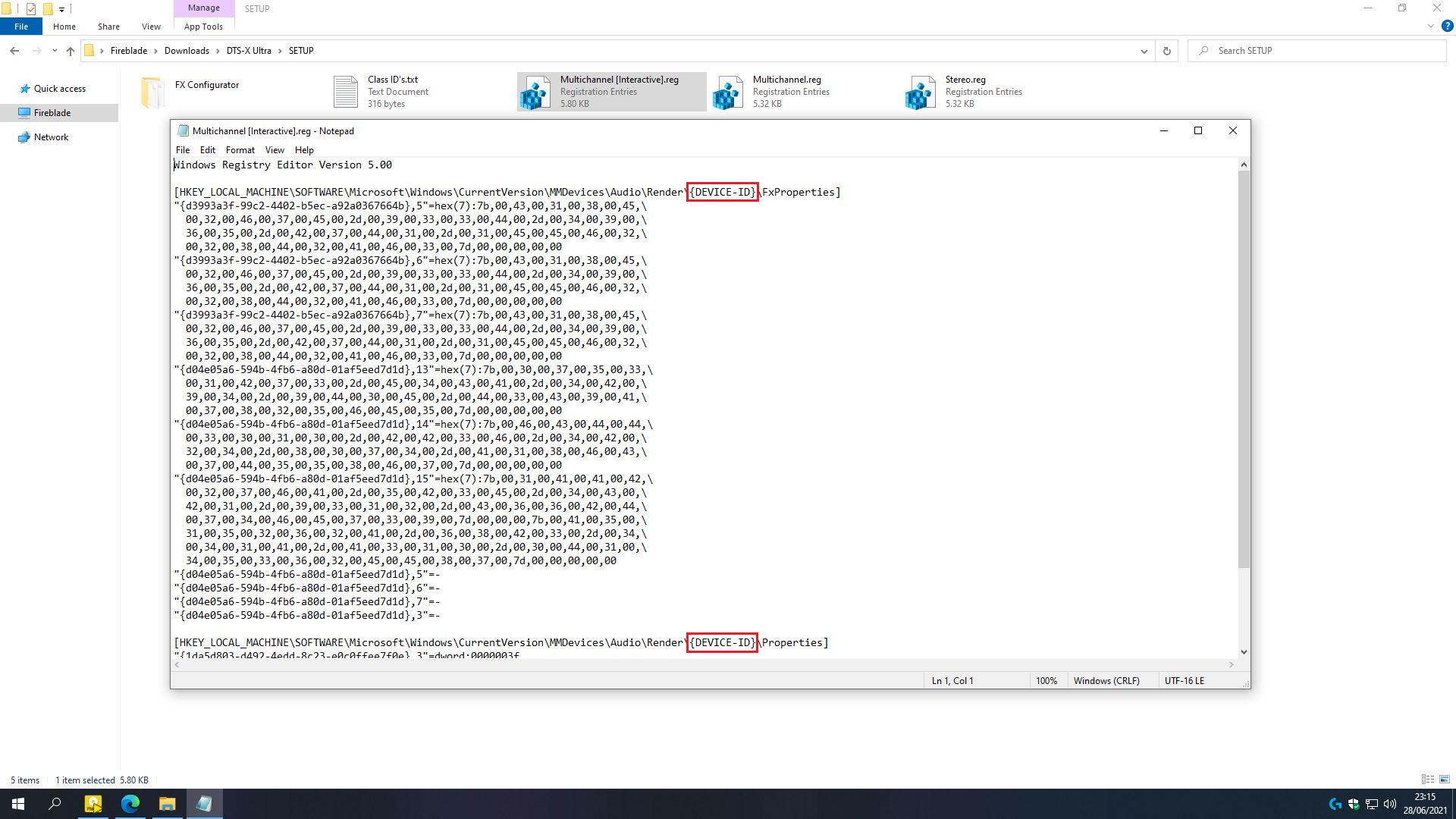Viewport: 1456px width, 819px height.
Task: Select the Multichannel [Interactive].reg file icon
Action: coord(535,92)
